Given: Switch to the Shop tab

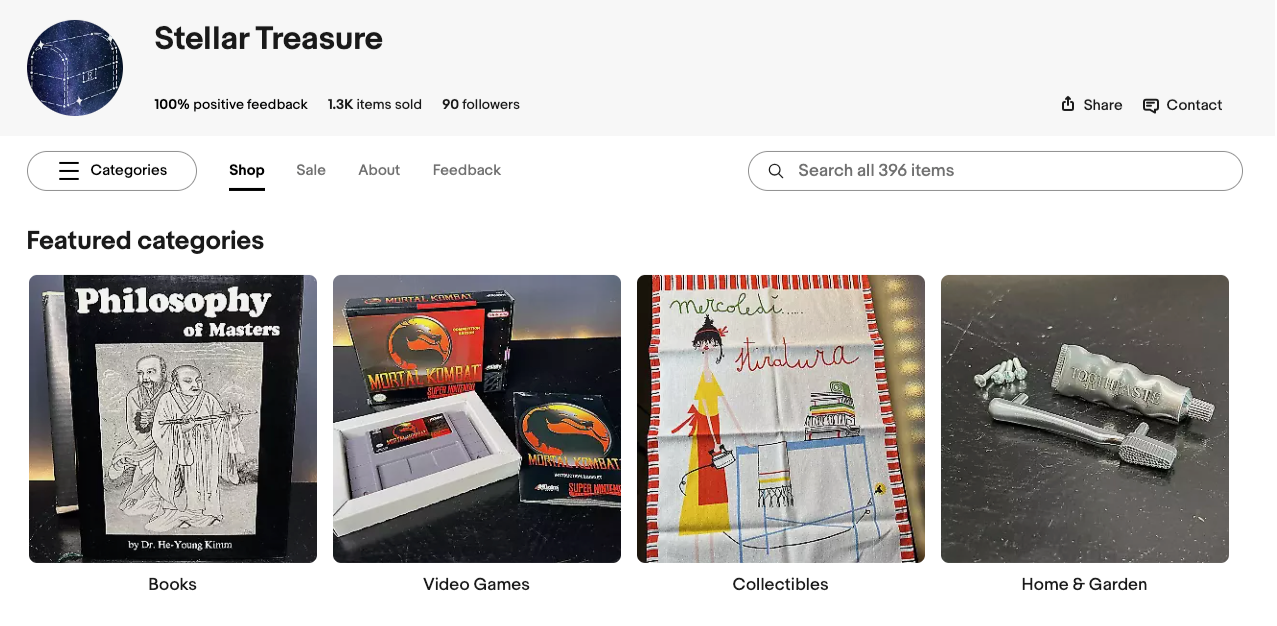Looking at the screenshot, I should point(247,170).
